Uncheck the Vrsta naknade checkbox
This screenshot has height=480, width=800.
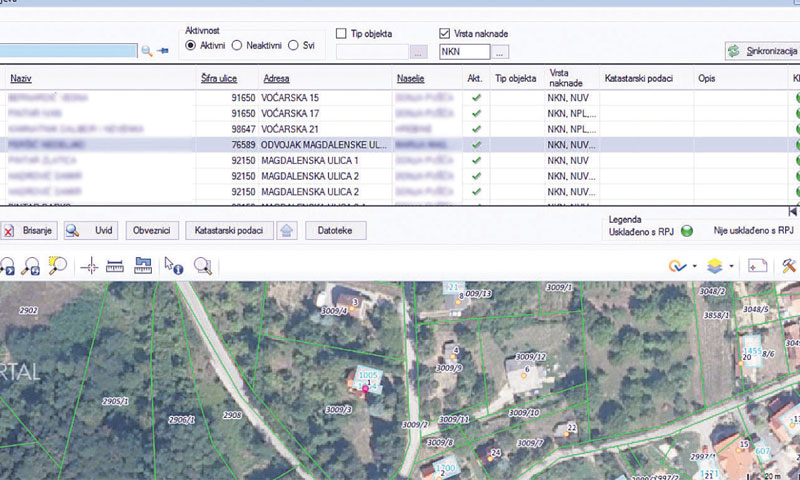(x=445, y=34)
